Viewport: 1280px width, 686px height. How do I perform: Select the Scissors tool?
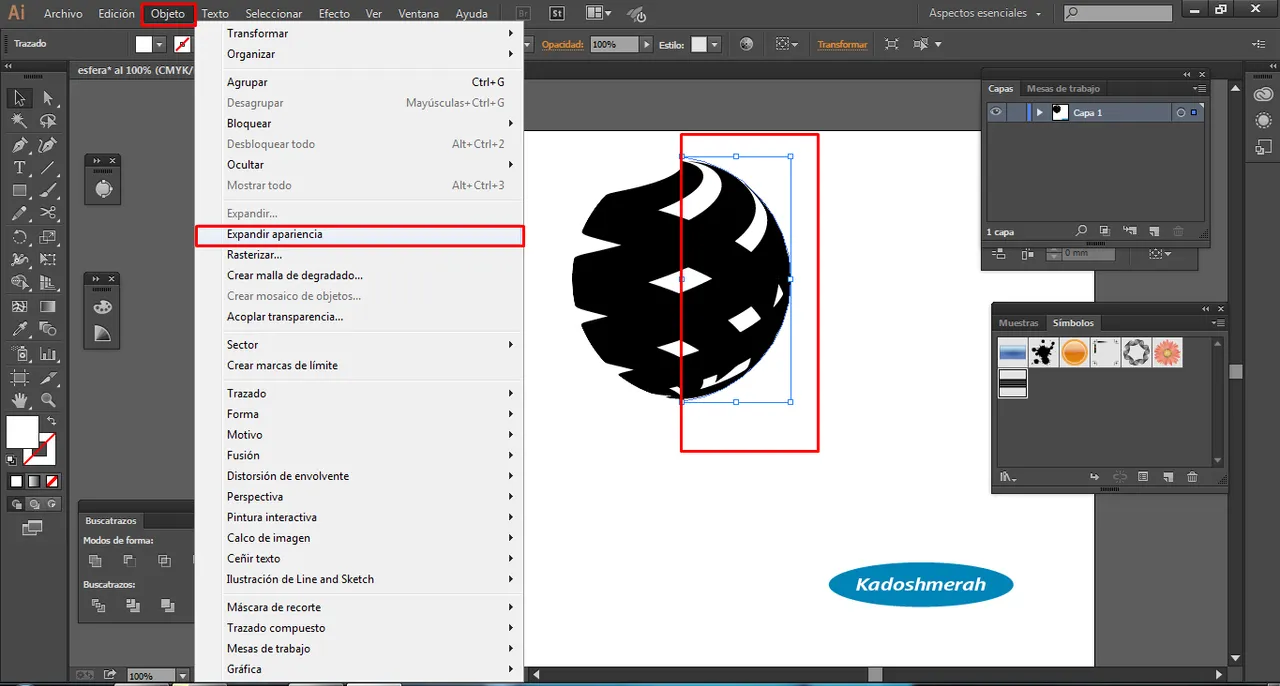[48, 213]
